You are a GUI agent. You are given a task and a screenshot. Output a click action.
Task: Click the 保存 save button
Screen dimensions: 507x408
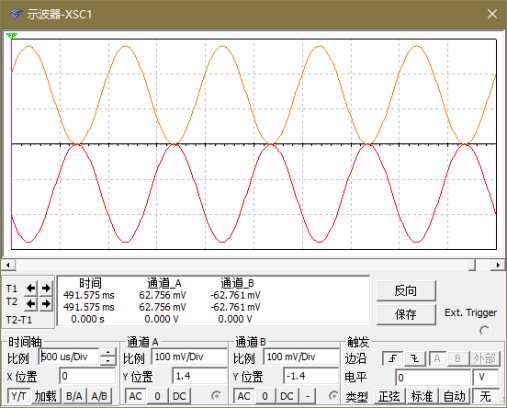[x=406, y=314]
